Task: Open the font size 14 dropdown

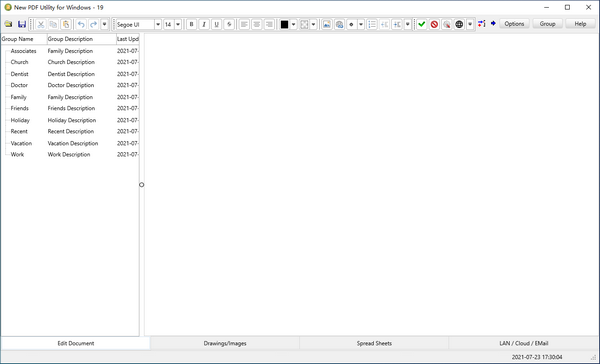Action: [178, 24]
